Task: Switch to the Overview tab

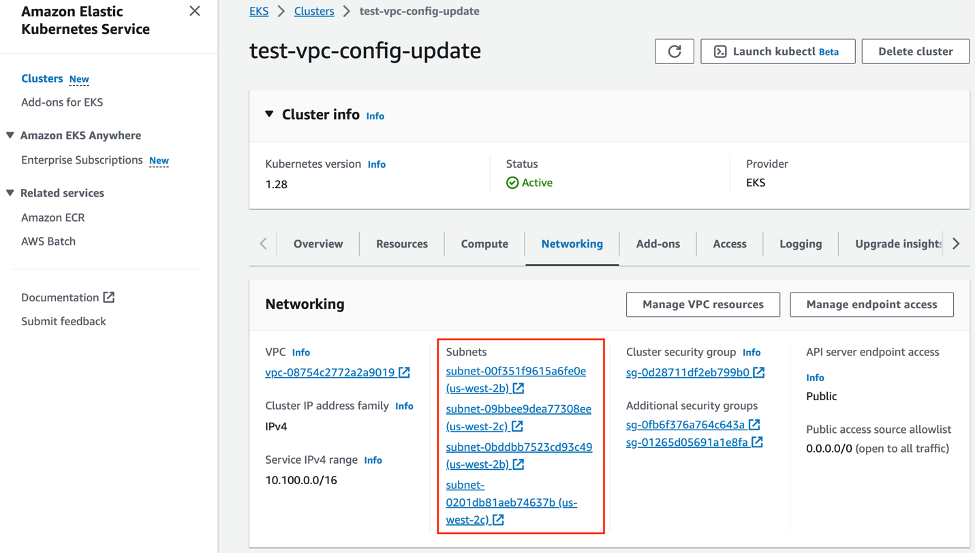Action: [318, 244]
